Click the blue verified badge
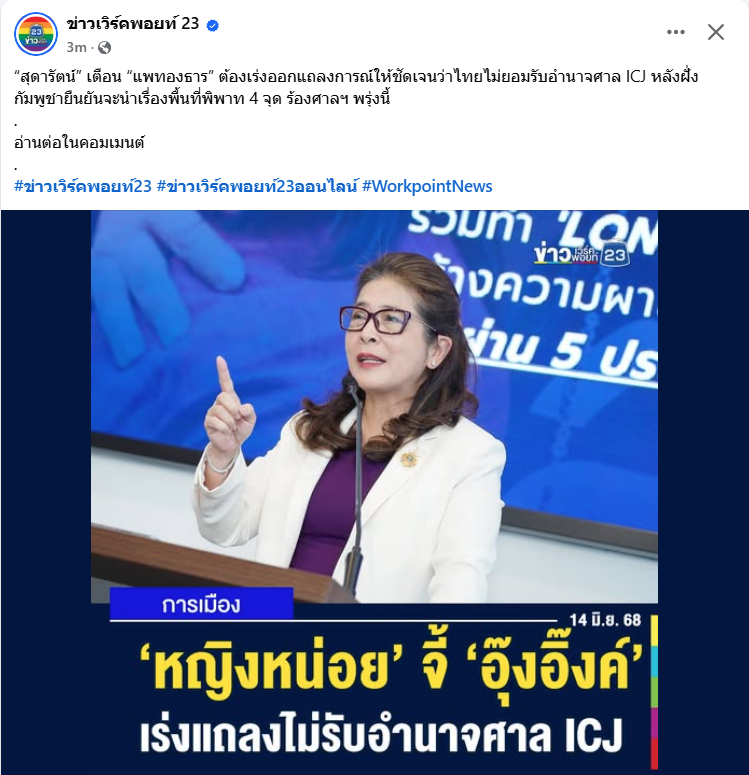Image resolution: width=749 pixels, height=775 pixels. (213, 25)
